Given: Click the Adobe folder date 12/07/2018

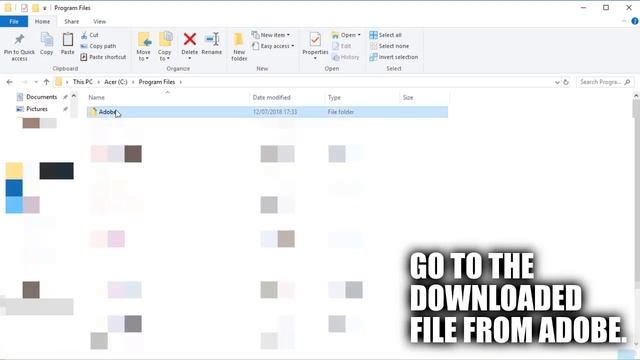Looking at the screenshot, I should 275,112.
